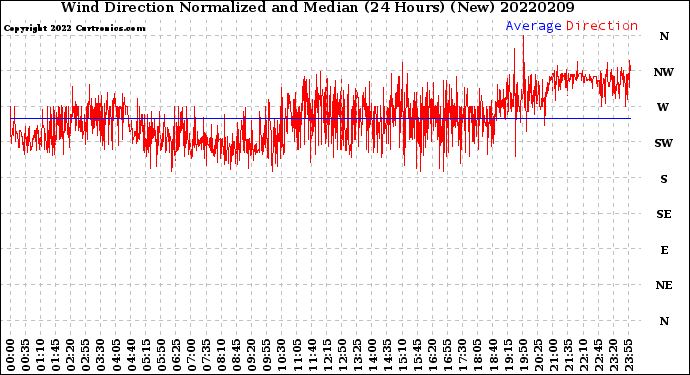Click the 23:55 time axis label
Viewport: 690px width, 375px height.
[x=628, y=355]
